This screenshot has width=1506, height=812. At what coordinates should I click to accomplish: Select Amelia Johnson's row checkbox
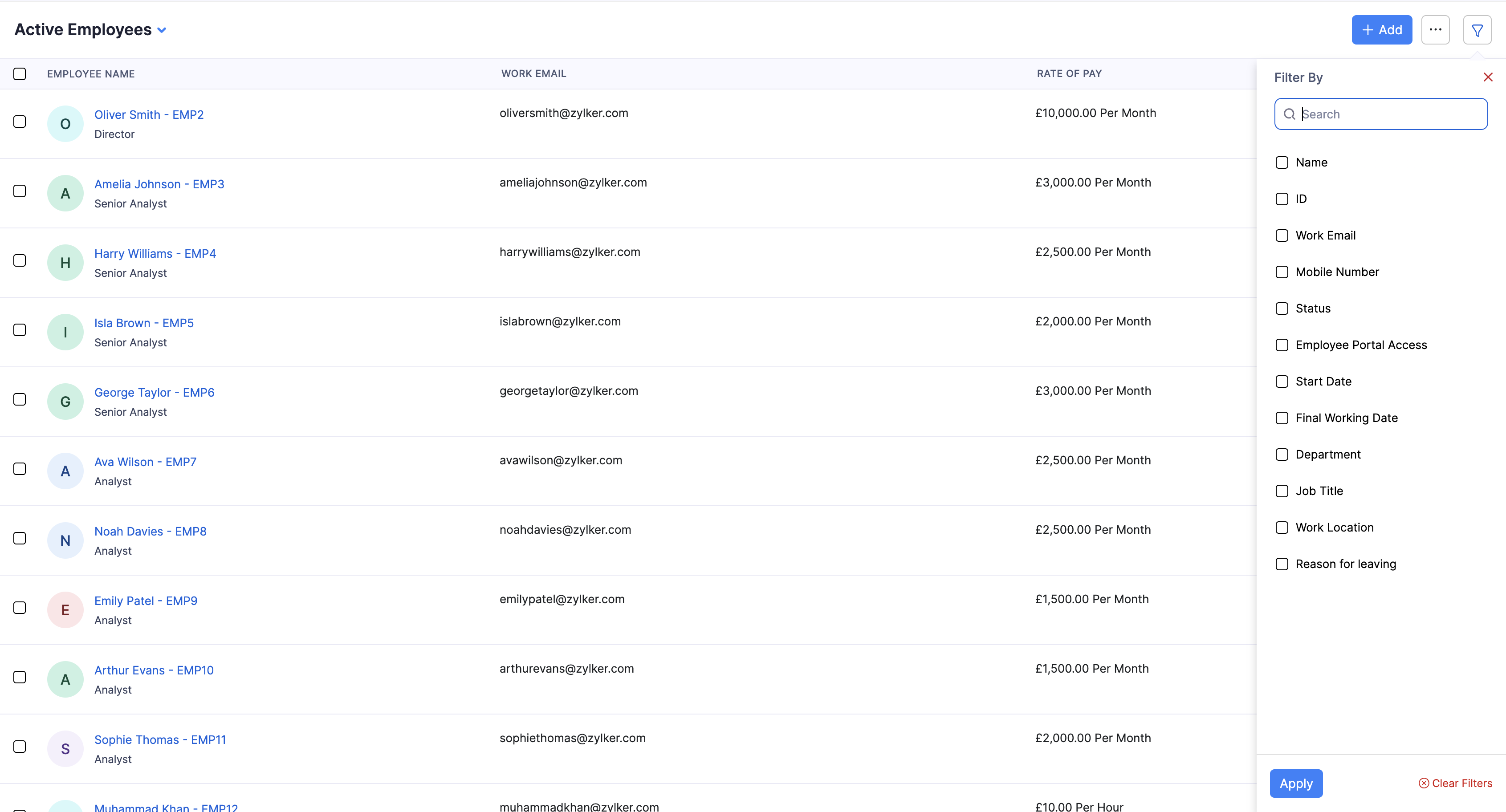(20, 191)
